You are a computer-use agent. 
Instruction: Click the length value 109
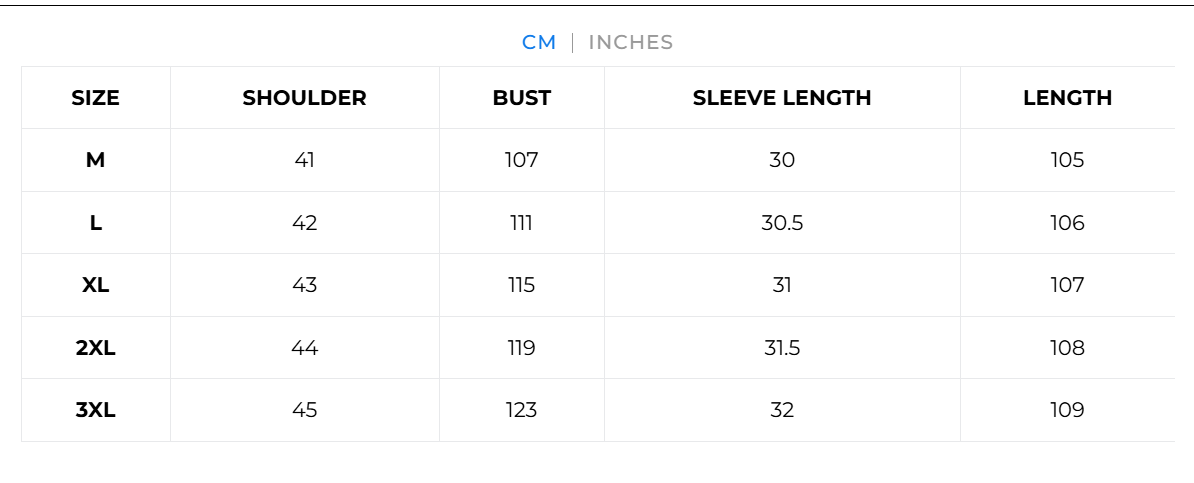coord(1067,410)
